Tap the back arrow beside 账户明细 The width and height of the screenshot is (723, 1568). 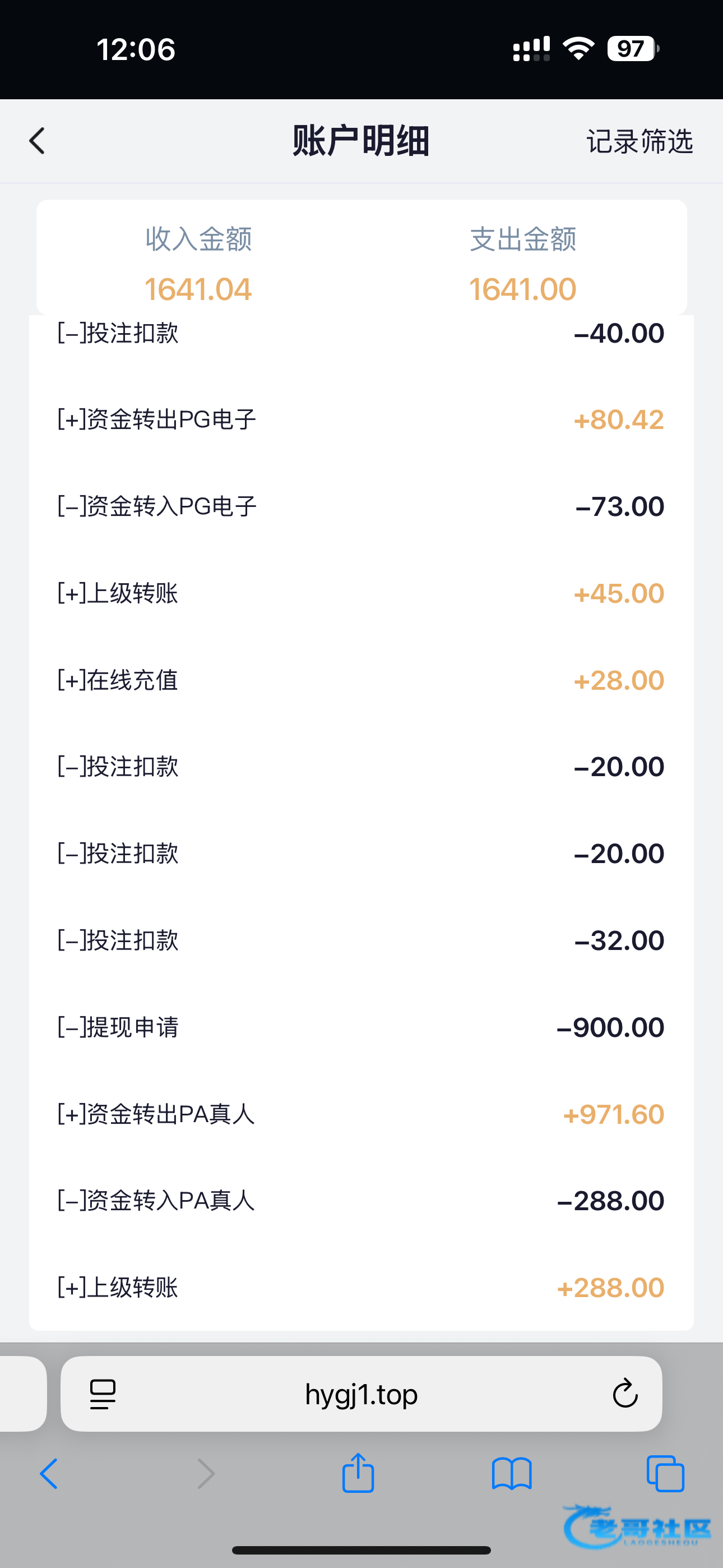[x=37, y=141]
